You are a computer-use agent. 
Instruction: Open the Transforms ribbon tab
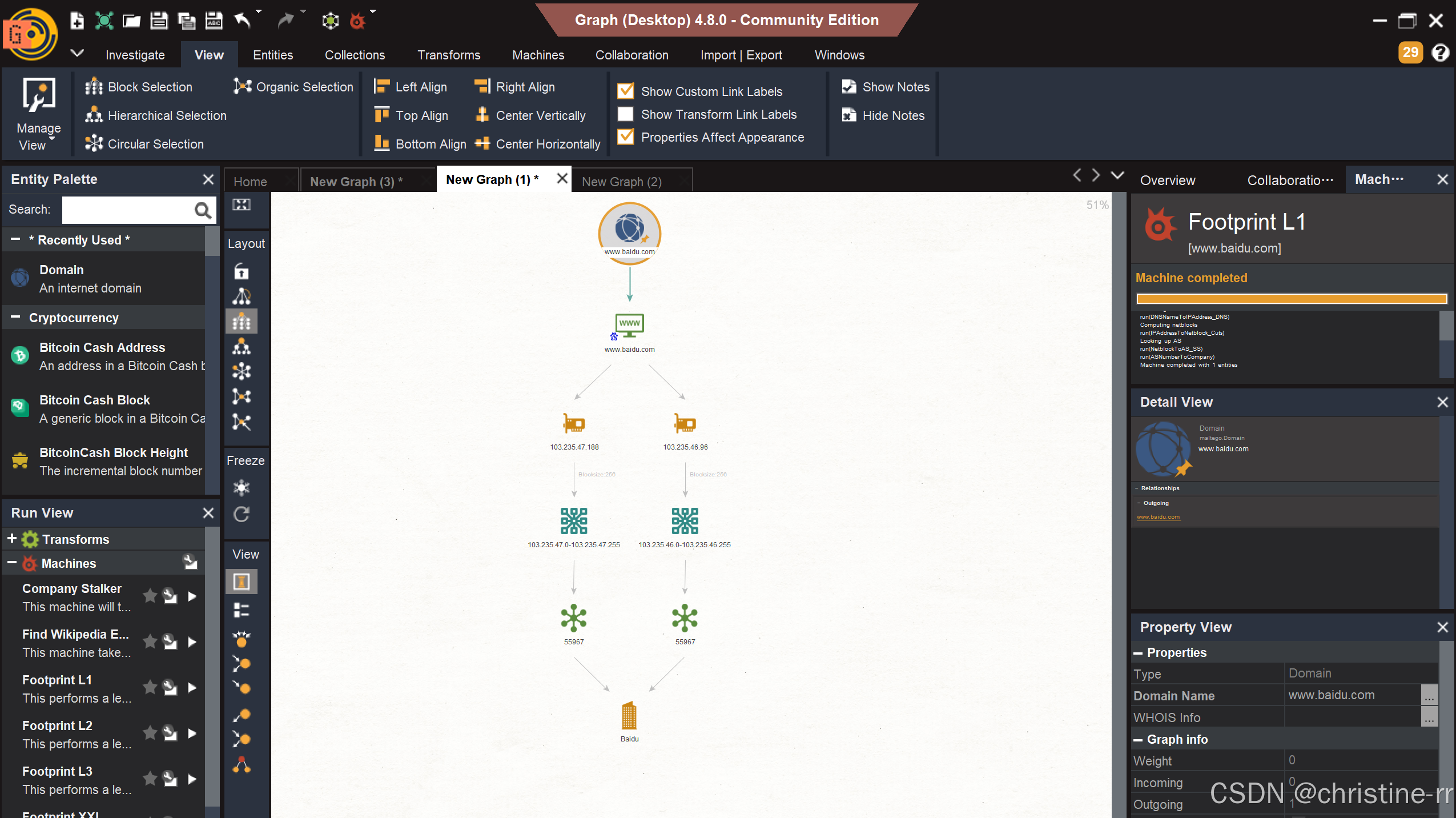[x=448, y=55]
